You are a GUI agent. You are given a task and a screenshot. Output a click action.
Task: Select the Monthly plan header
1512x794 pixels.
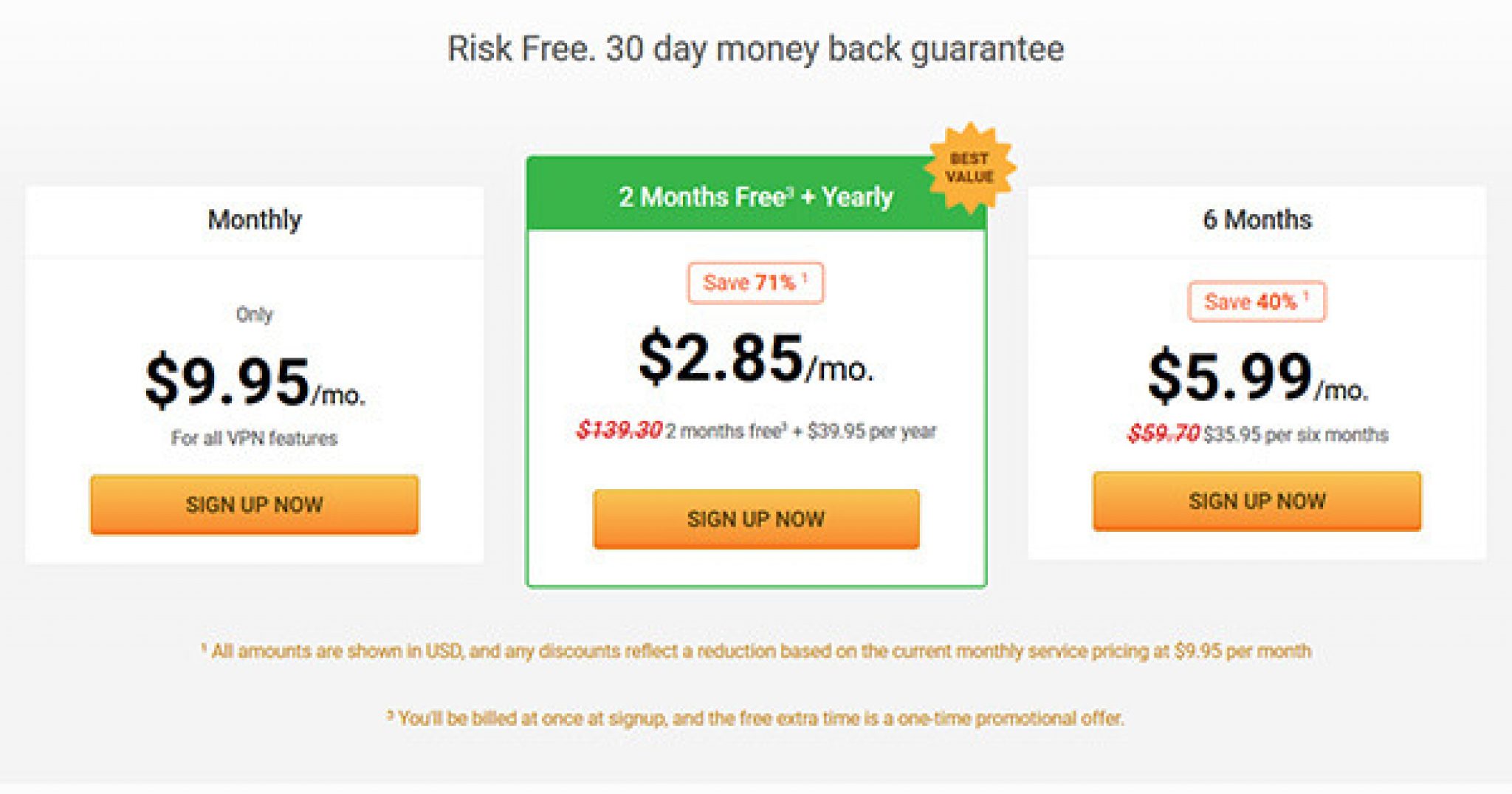[x=255, y=220]
